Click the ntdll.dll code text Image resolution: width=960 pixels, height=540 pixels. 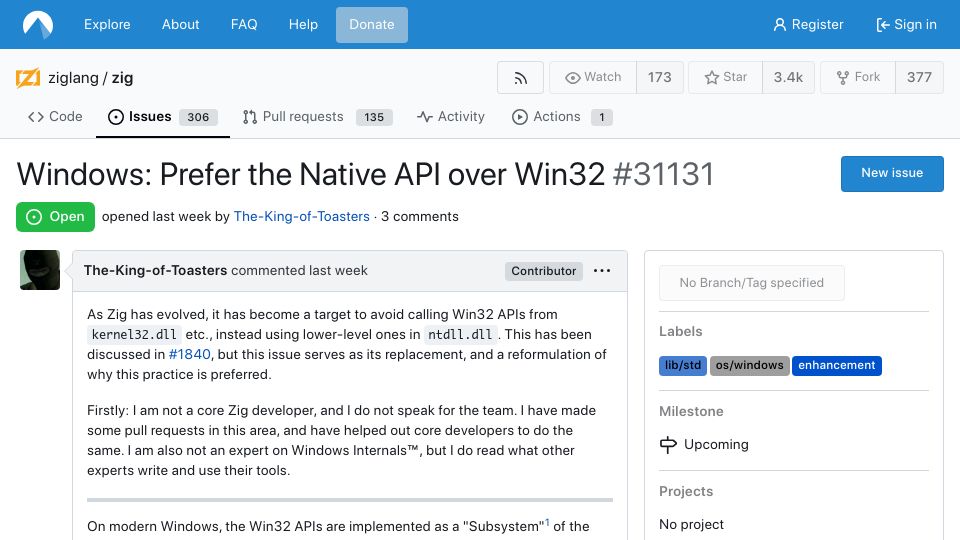point(460,334)
